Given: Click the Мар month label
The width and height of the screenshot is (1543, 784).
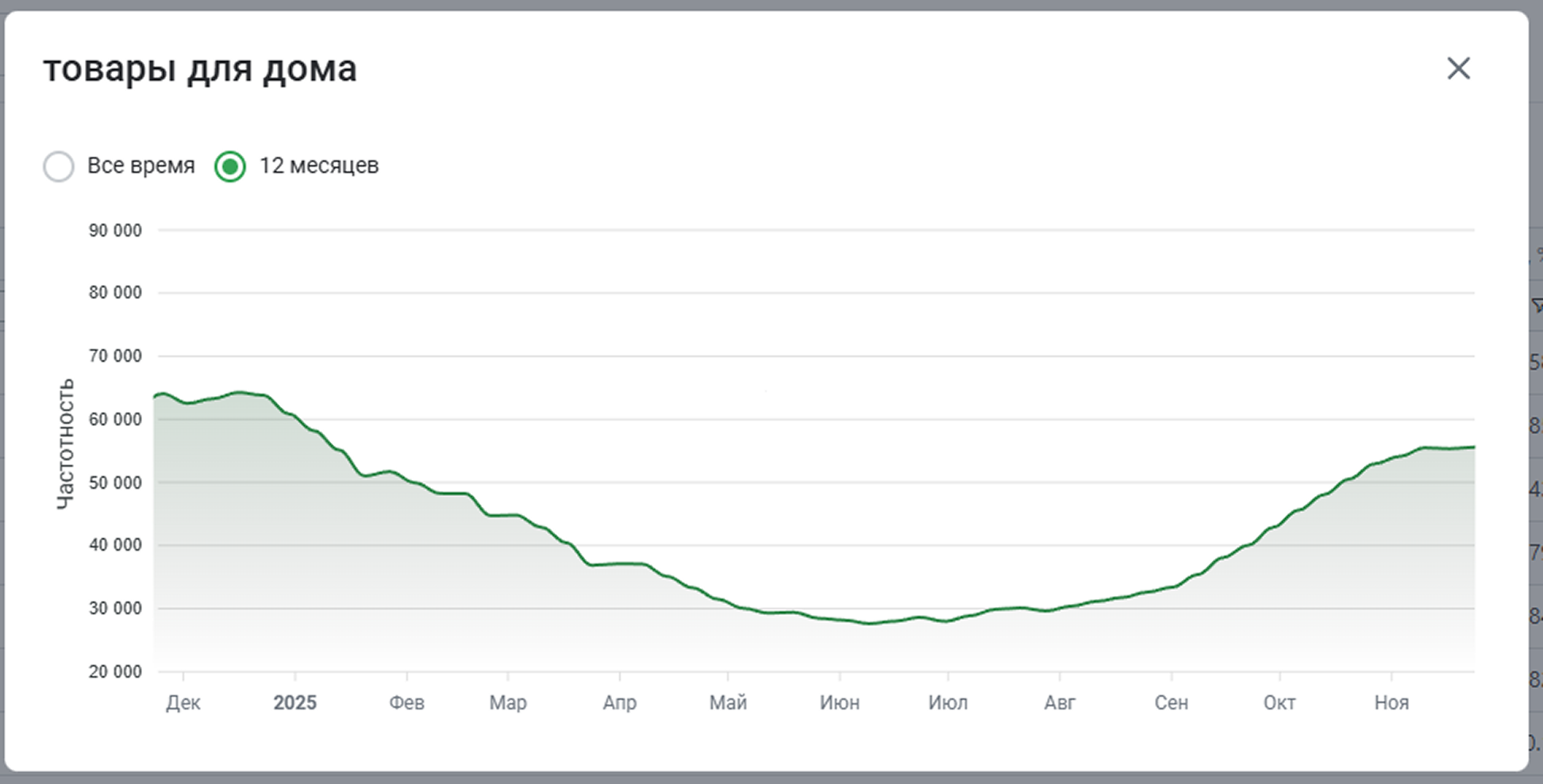Looking at the screenshot, I should pyautogui.click(x=508, y=702).
